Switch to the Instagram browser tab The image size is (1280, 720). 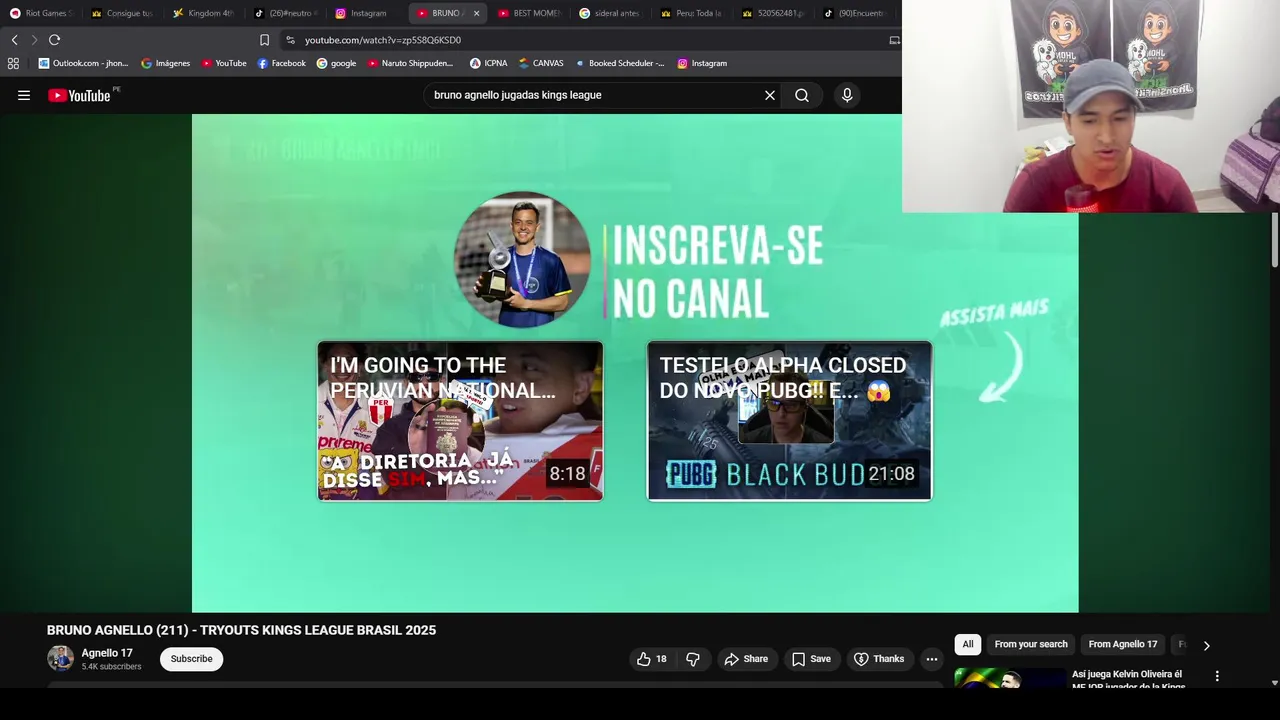366,13
